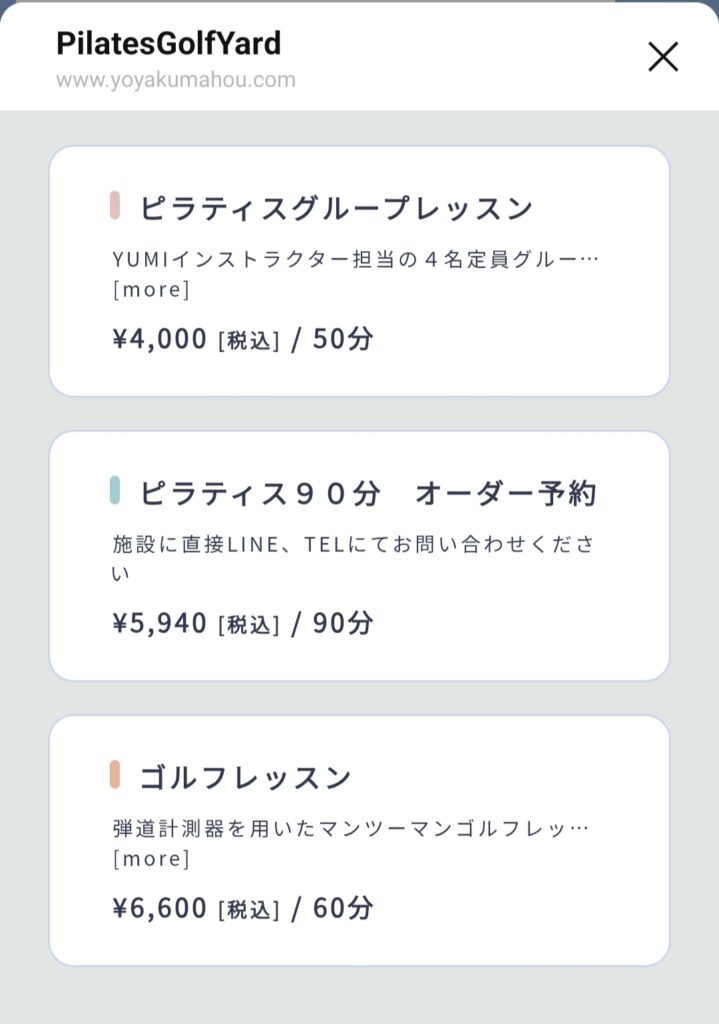Image resolution: width=719 pixels, height=1024 pixels.
Task: Expand [more] under ゴルフレッスン description
Action: pyautogui.click(x=151, y=859)
